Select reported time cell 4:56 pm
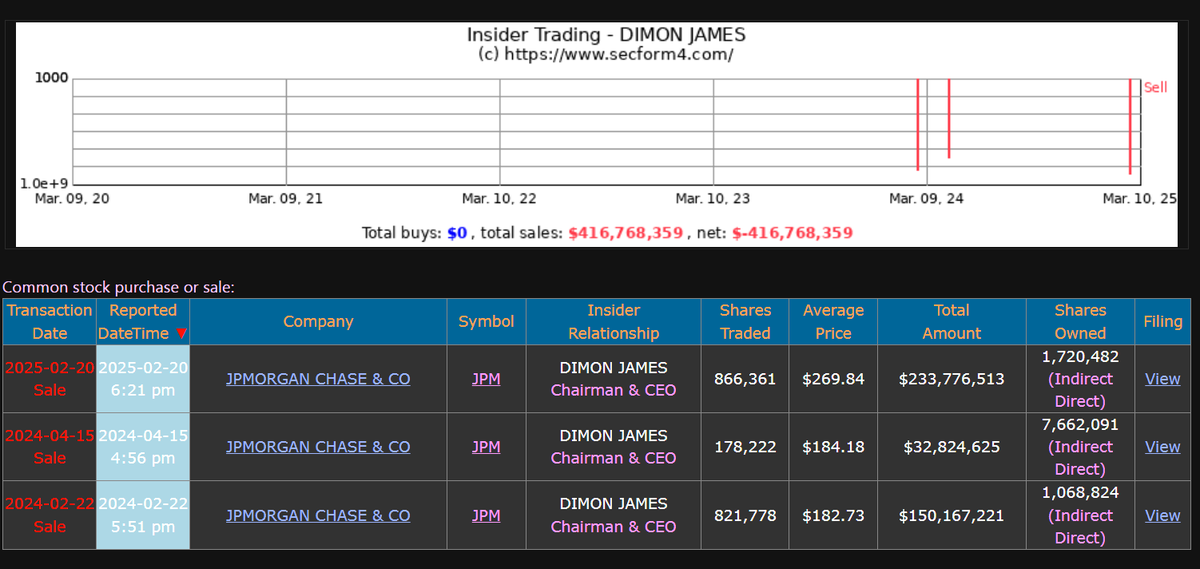Viewport: 1200px width, 569px height. click(143, 447)
